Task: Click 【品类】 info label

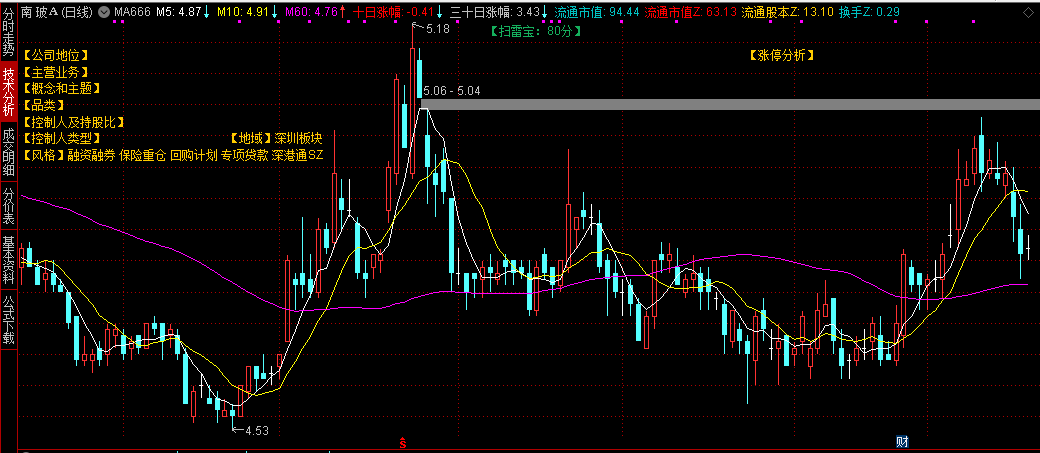Action: pyautogui.click(x=43, y=105)
